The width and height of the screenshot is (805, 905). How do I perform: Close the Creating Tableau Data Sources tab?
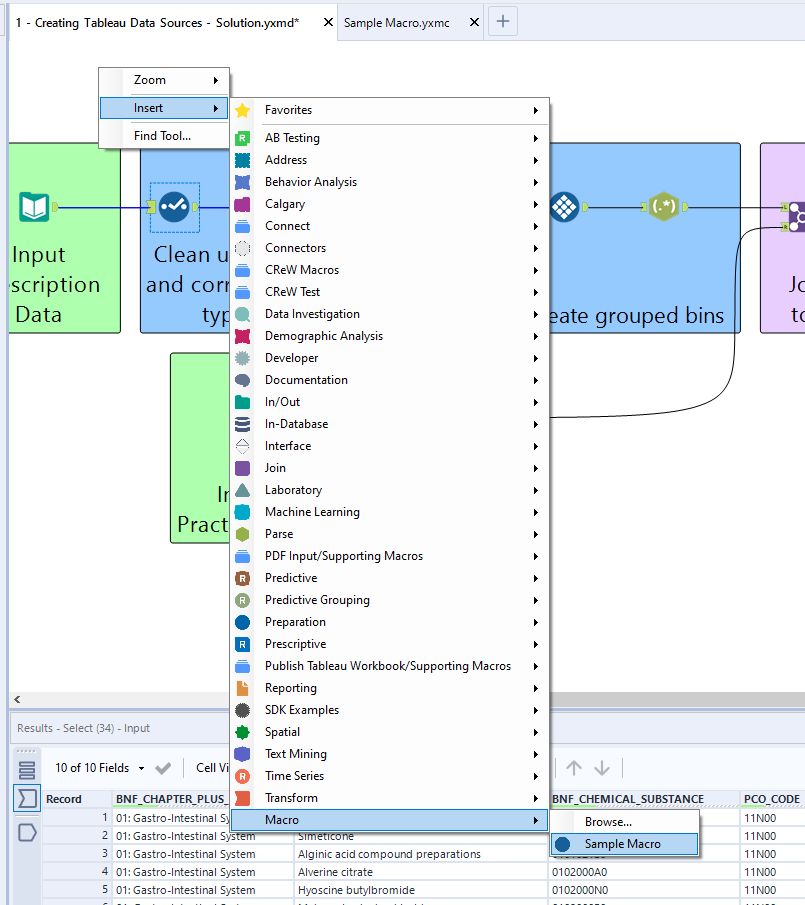(x=328, y=22)
